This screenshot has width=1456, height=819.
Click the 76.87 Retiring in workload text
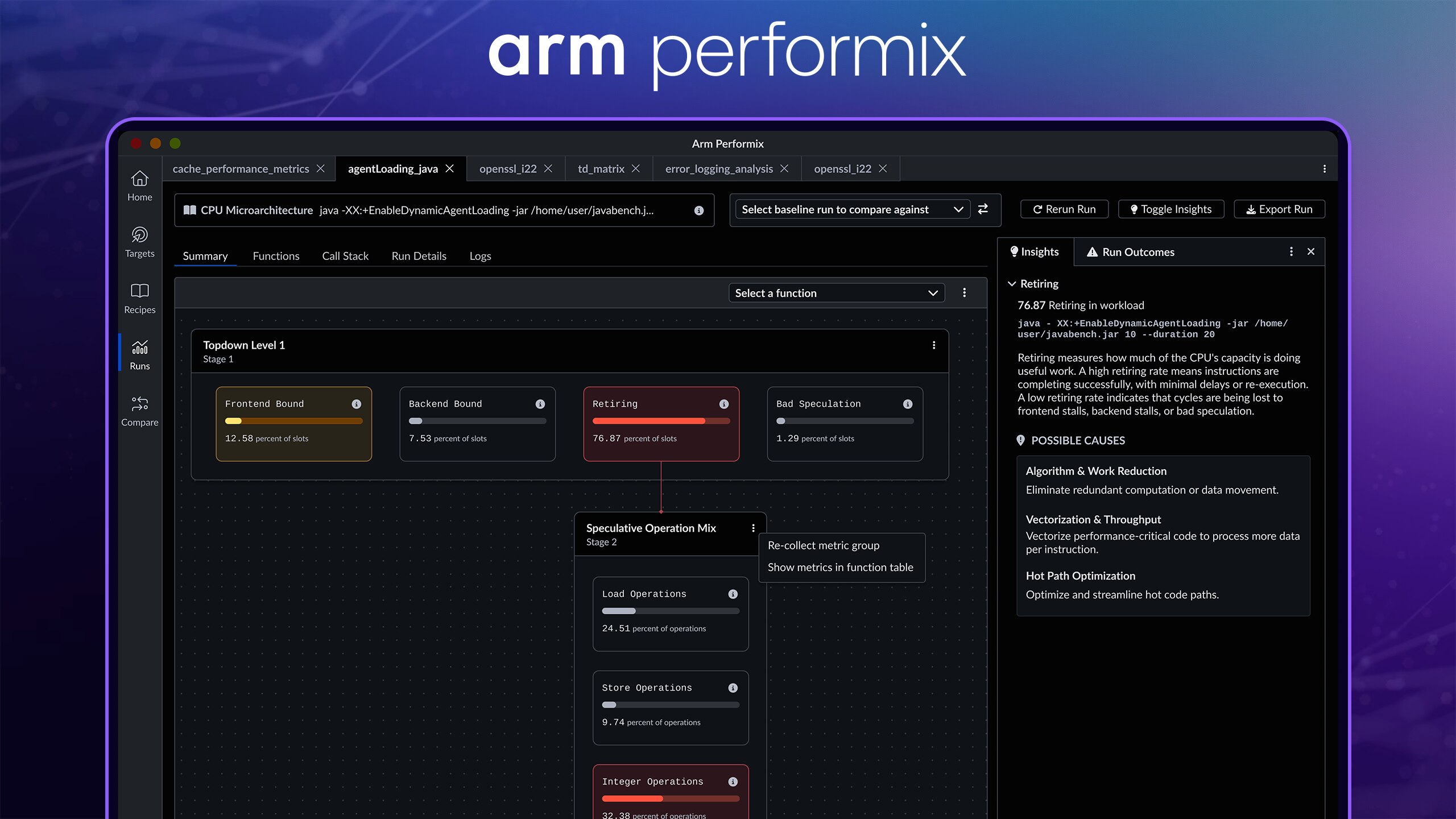click(1081, 305)
